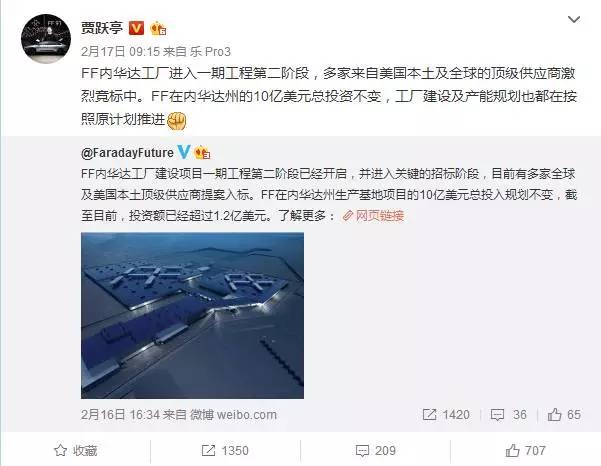Click member badge beside FaradayFuture
The width and height of the screenshot is (601, 466).
(x=202, y=153)
